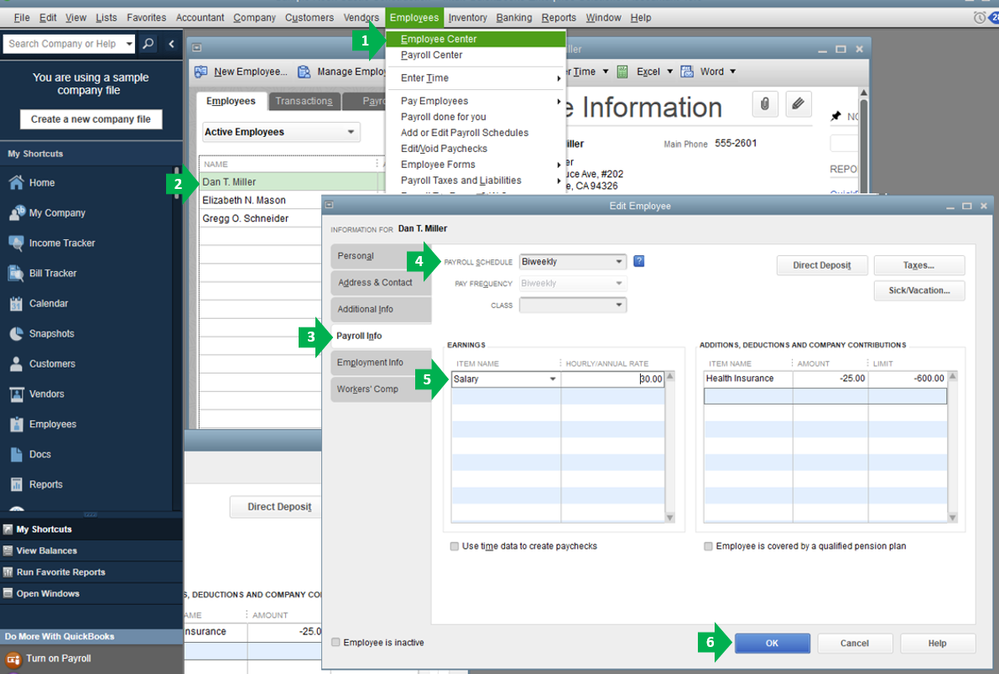Open Snapshots shortcut
The width and height of the screenshot is (999, 674).
click(x=51, y=333)
